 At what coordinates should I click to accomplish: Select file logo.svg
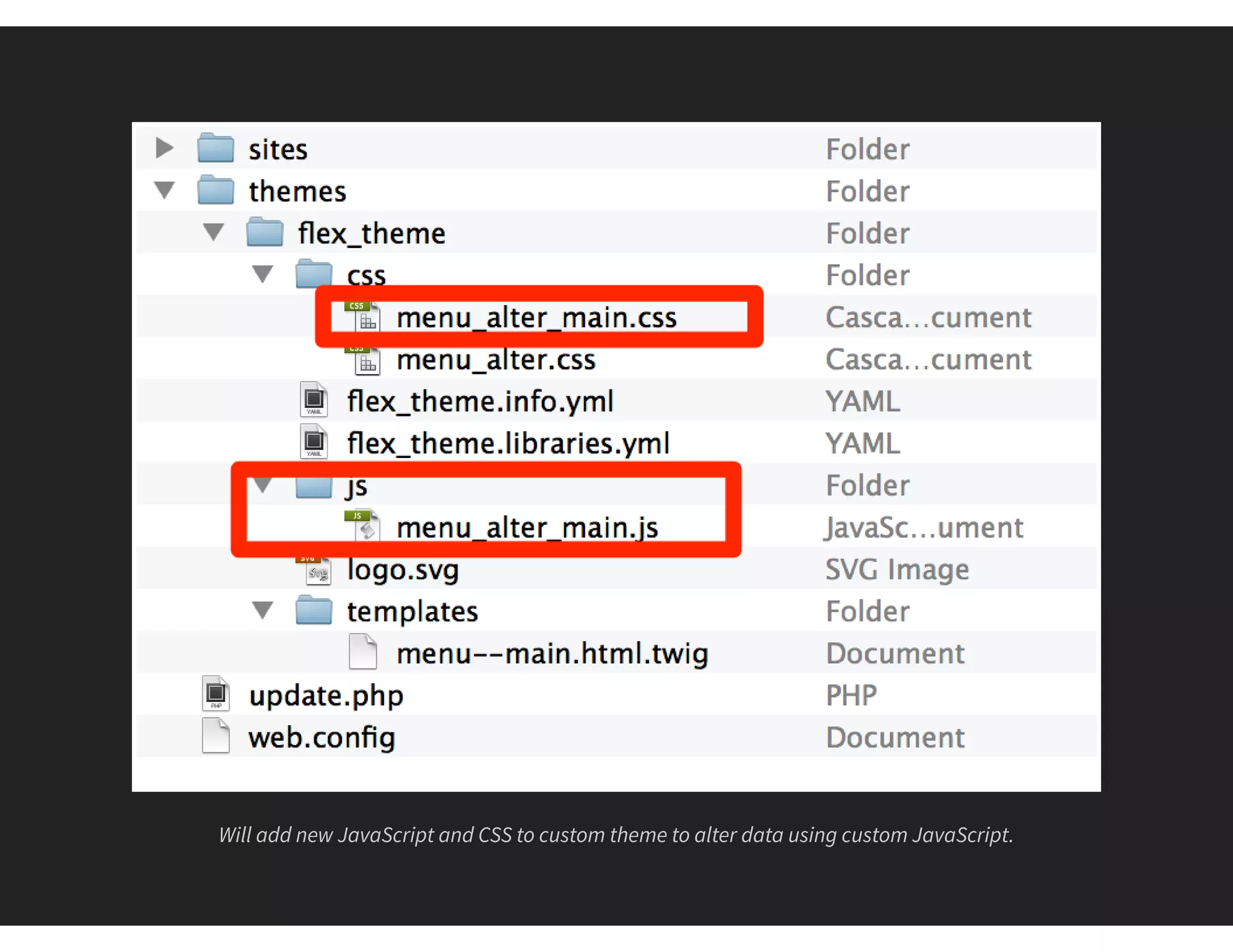[x=403, y=570]
